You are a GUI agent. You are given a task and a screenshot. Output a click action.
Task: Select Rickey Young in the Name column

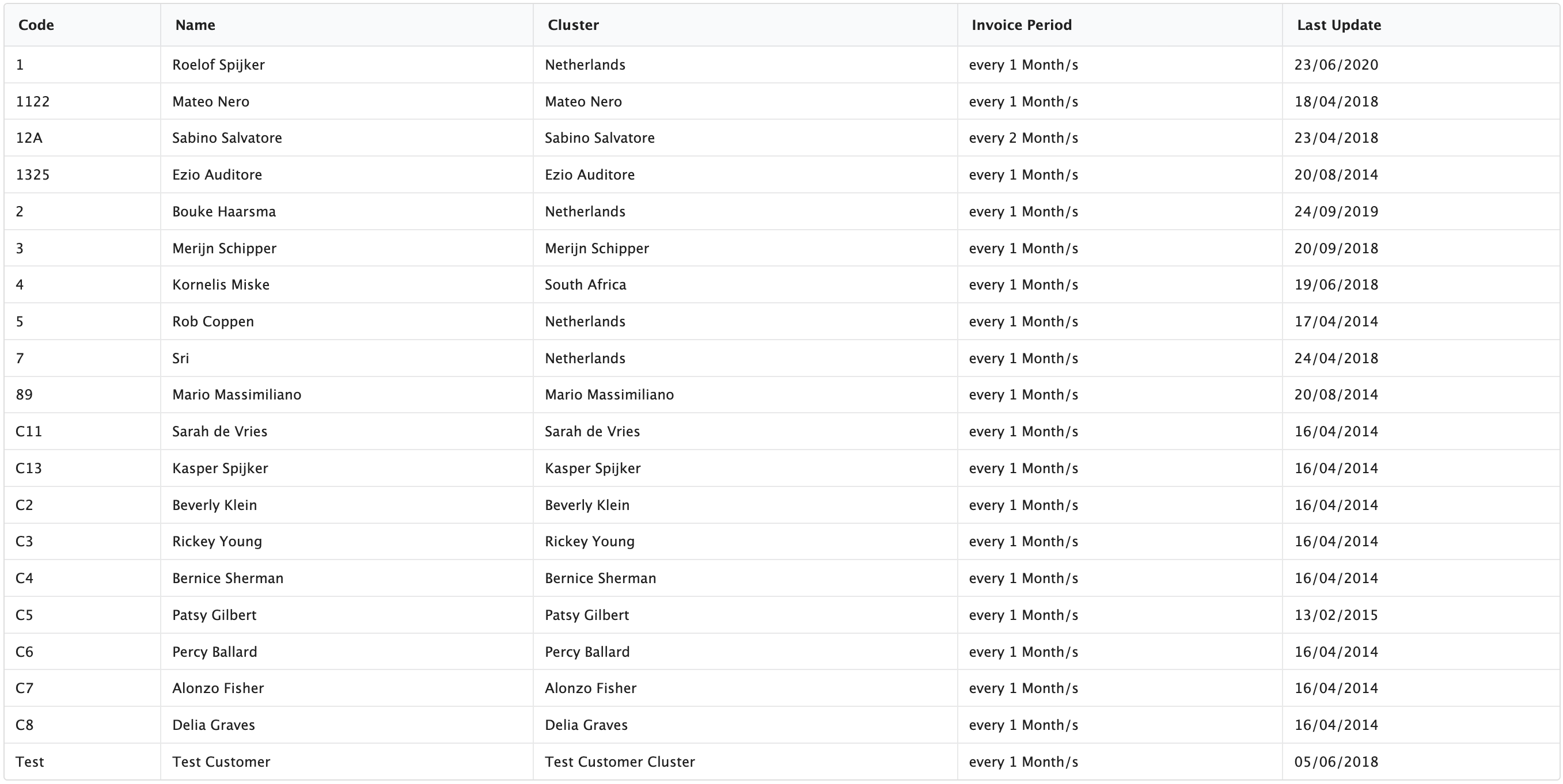coord(217,542)
